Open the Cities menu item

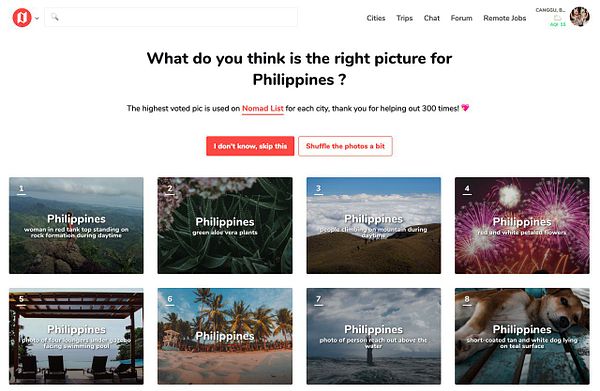[376, 18]
